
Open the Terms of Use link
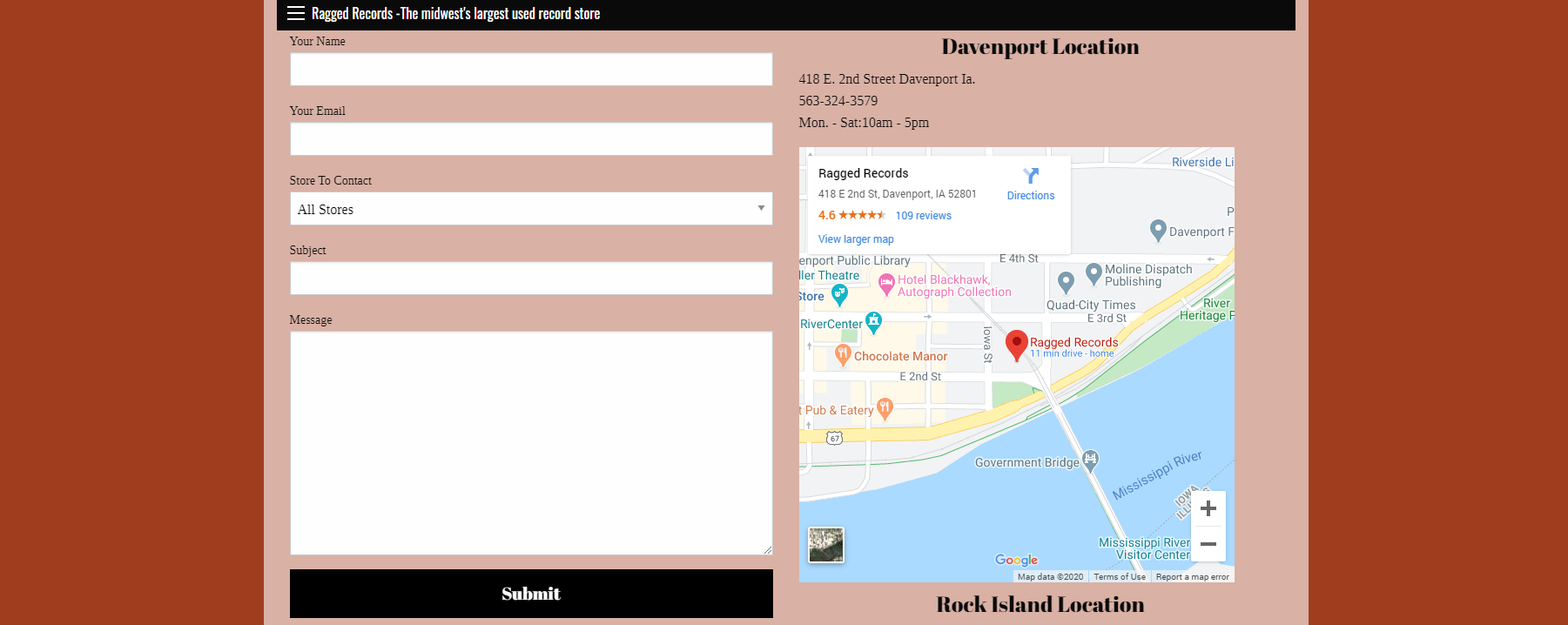1120,577
